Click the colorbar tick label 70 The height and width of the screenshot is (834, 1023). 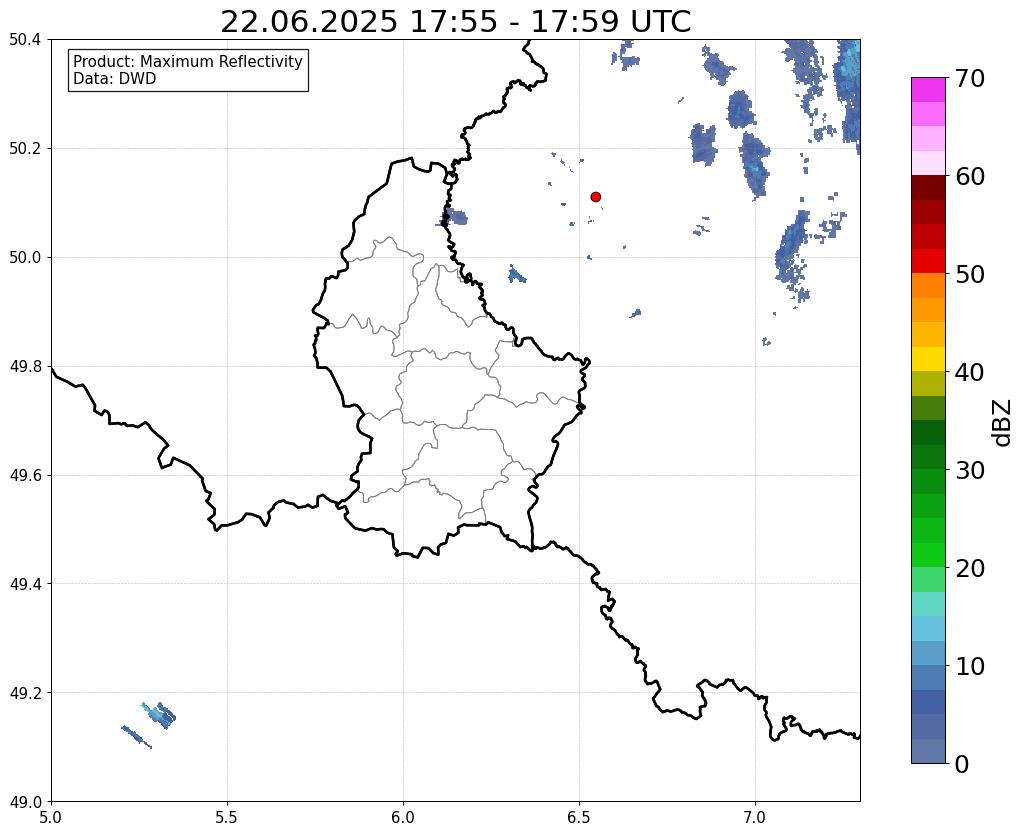click(x=970, y=78)
